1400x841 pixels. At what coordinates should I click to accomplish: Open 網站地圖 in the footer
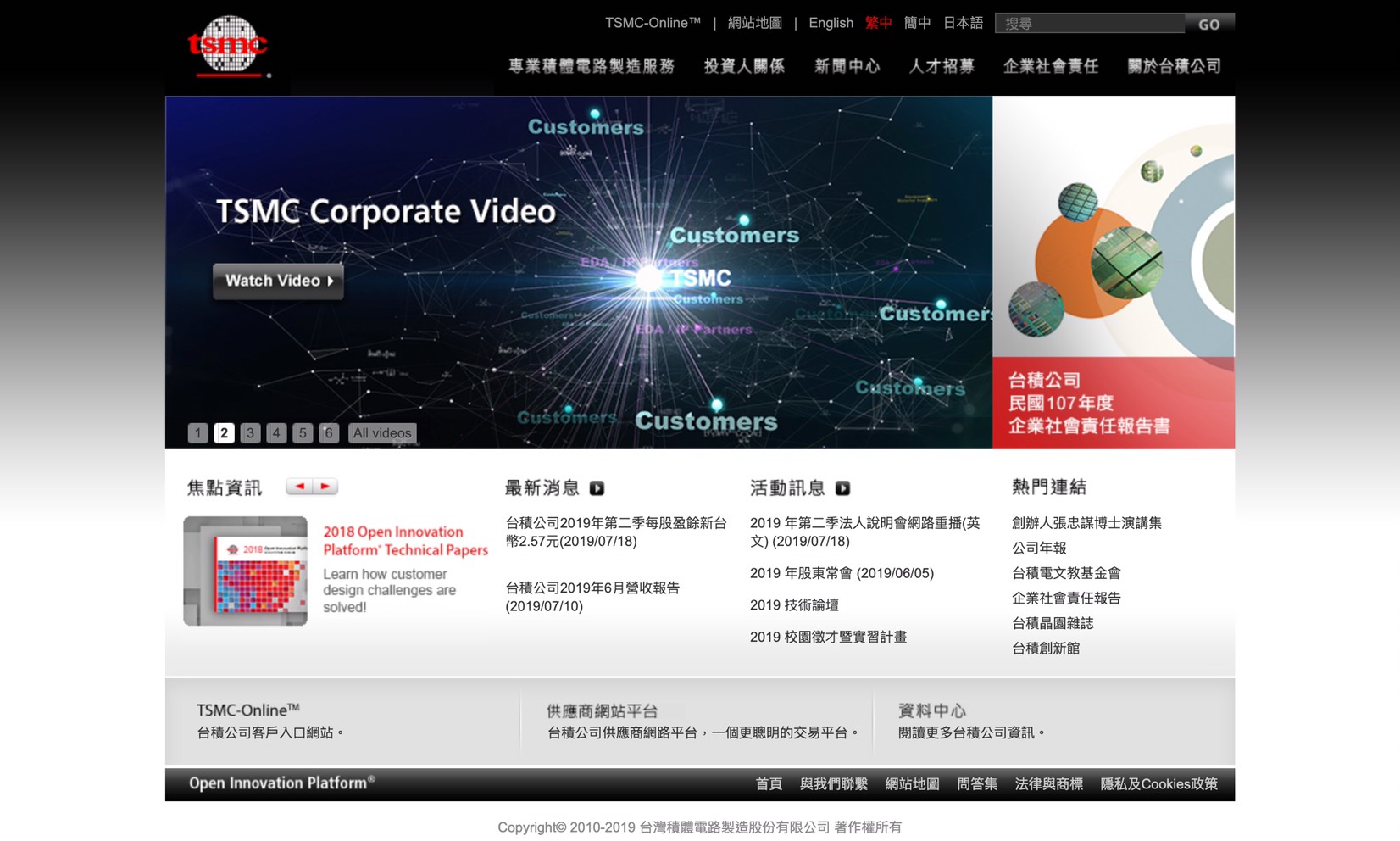click(912, 784)
